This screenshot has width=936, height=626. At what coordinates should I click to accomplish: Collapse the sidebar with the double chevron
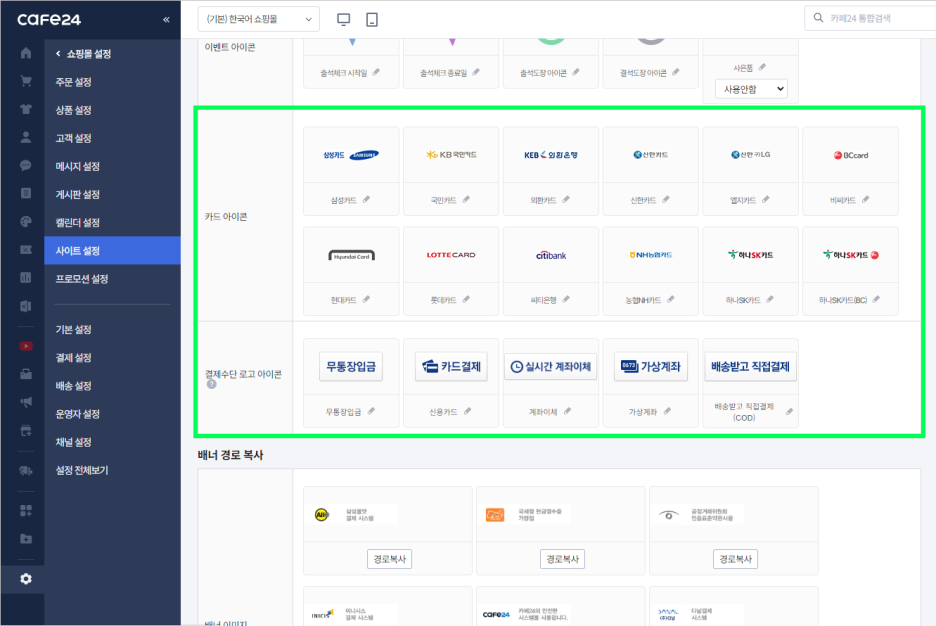(166, 20)
